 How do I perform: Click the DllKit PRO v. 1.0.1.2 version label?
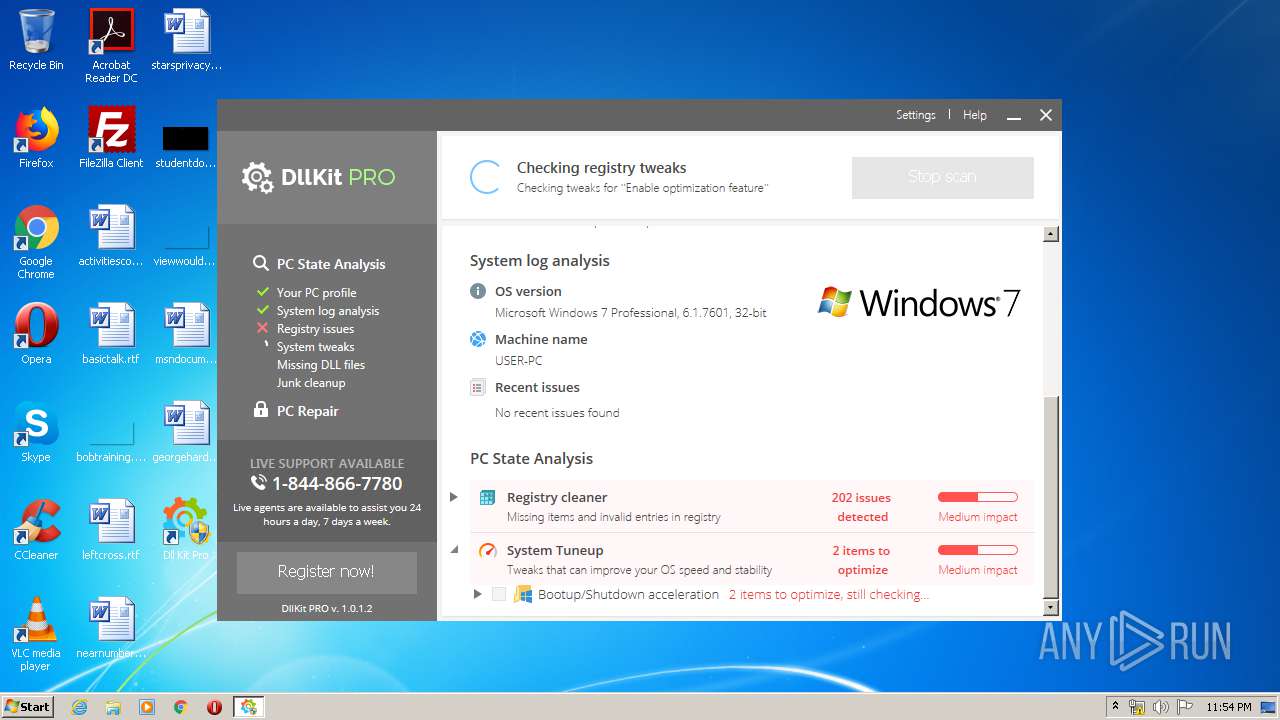pyautogui.click(x=327, y=608)
